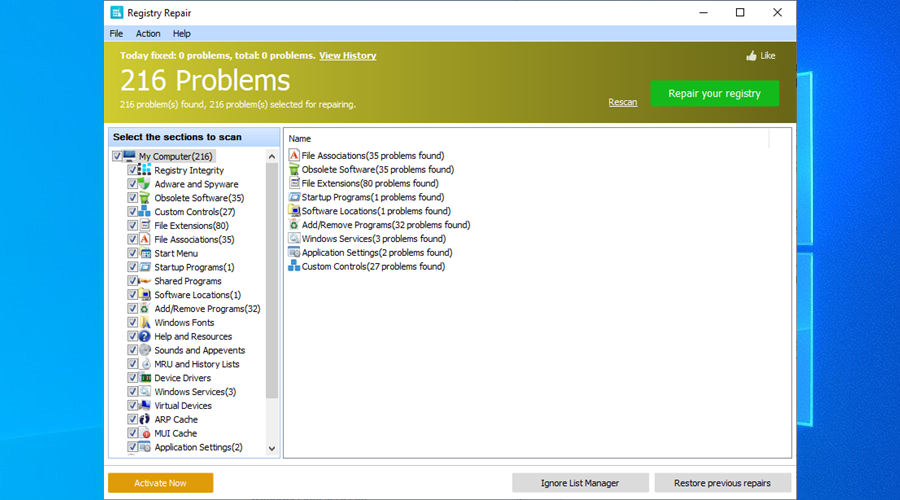
Task: Click the sidebar scroll-down arrow
Action: 271,449
